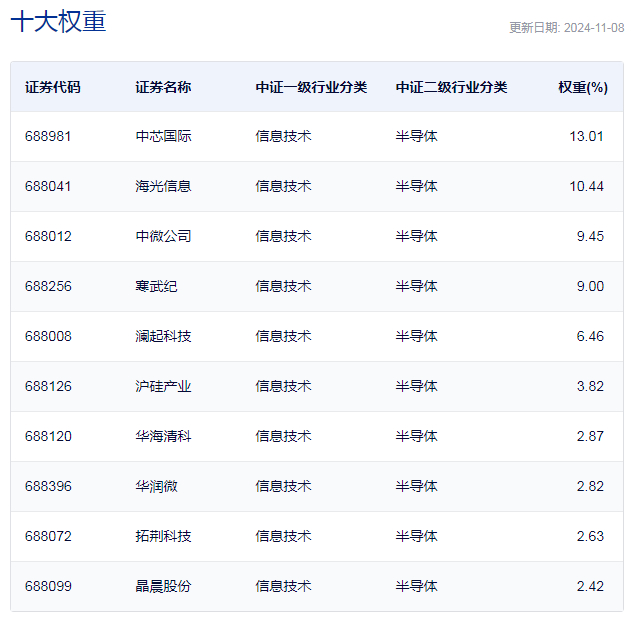Open the 华润微 security name
Screen dimensions: 631x624
(156, 486)
